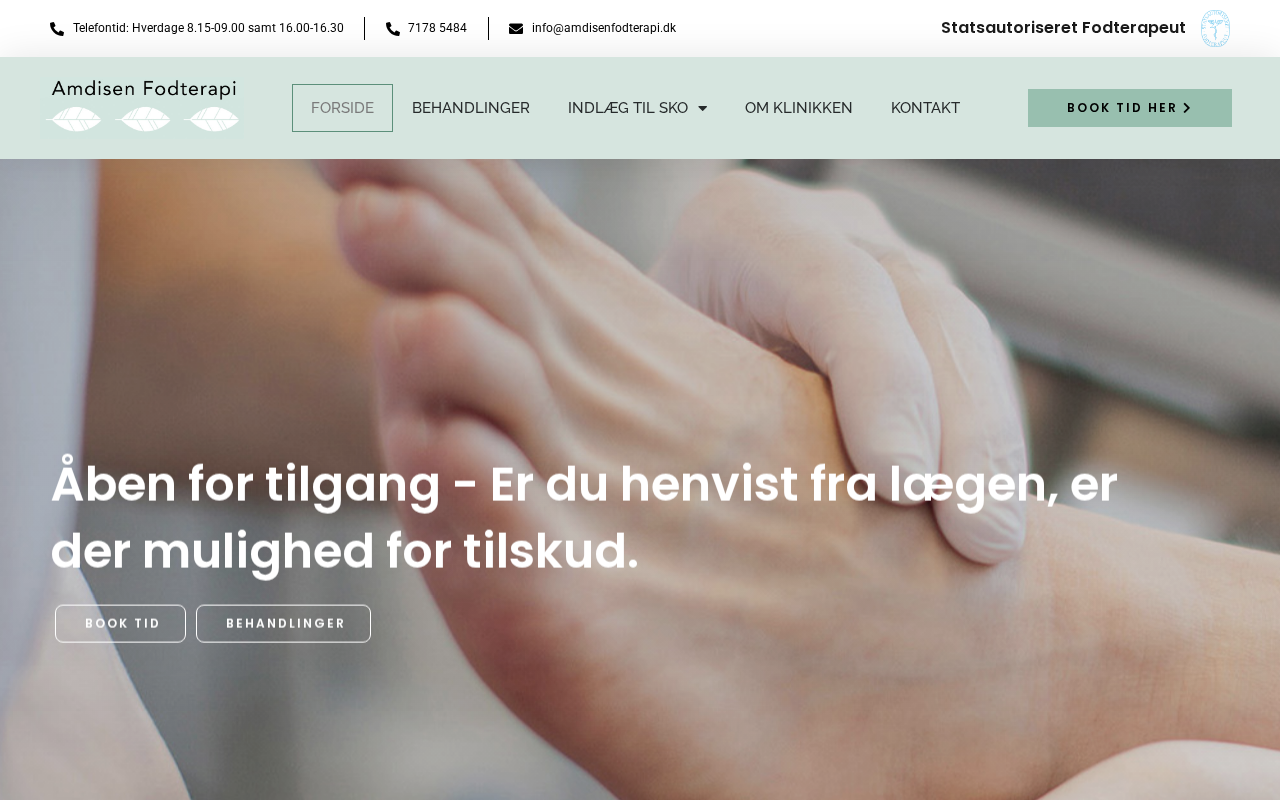Click the Statsautoriseret Fodterapeut emblem icon

click(x=1215, y=28)
